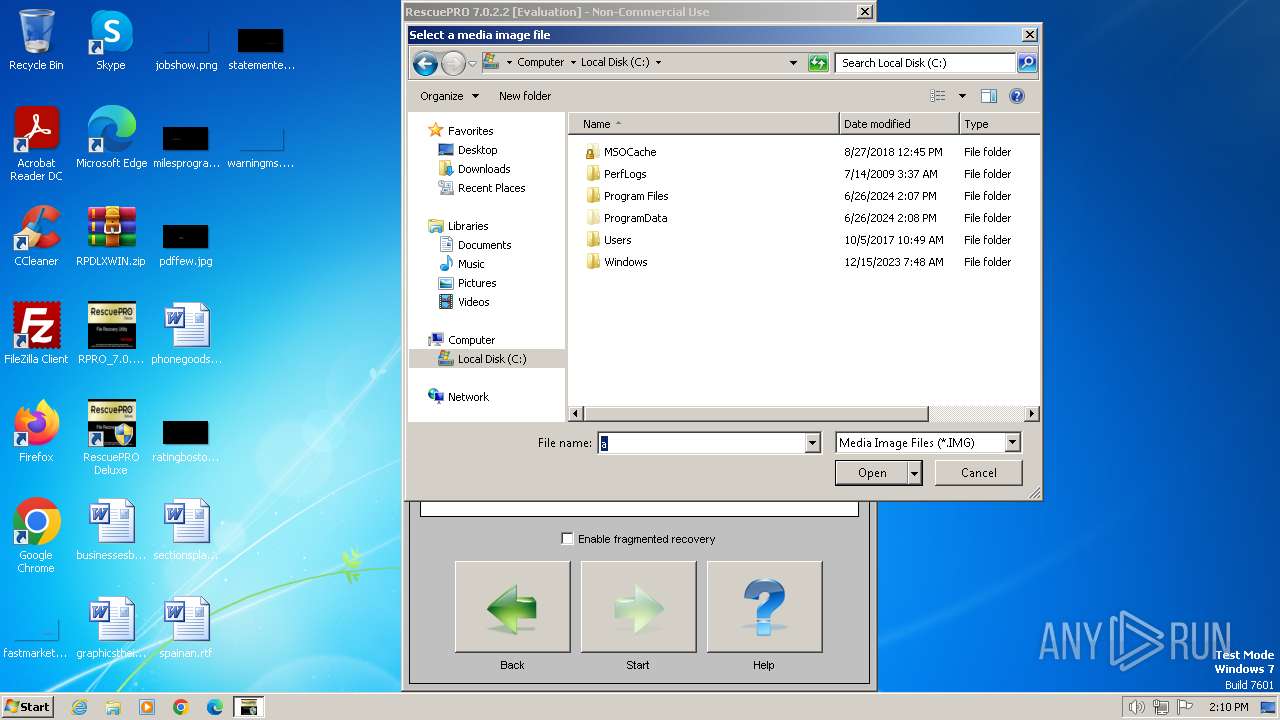The height and width of the screenshot is (720, 1280).
Task: Select Videos library
Action: [x=473, y=302]
